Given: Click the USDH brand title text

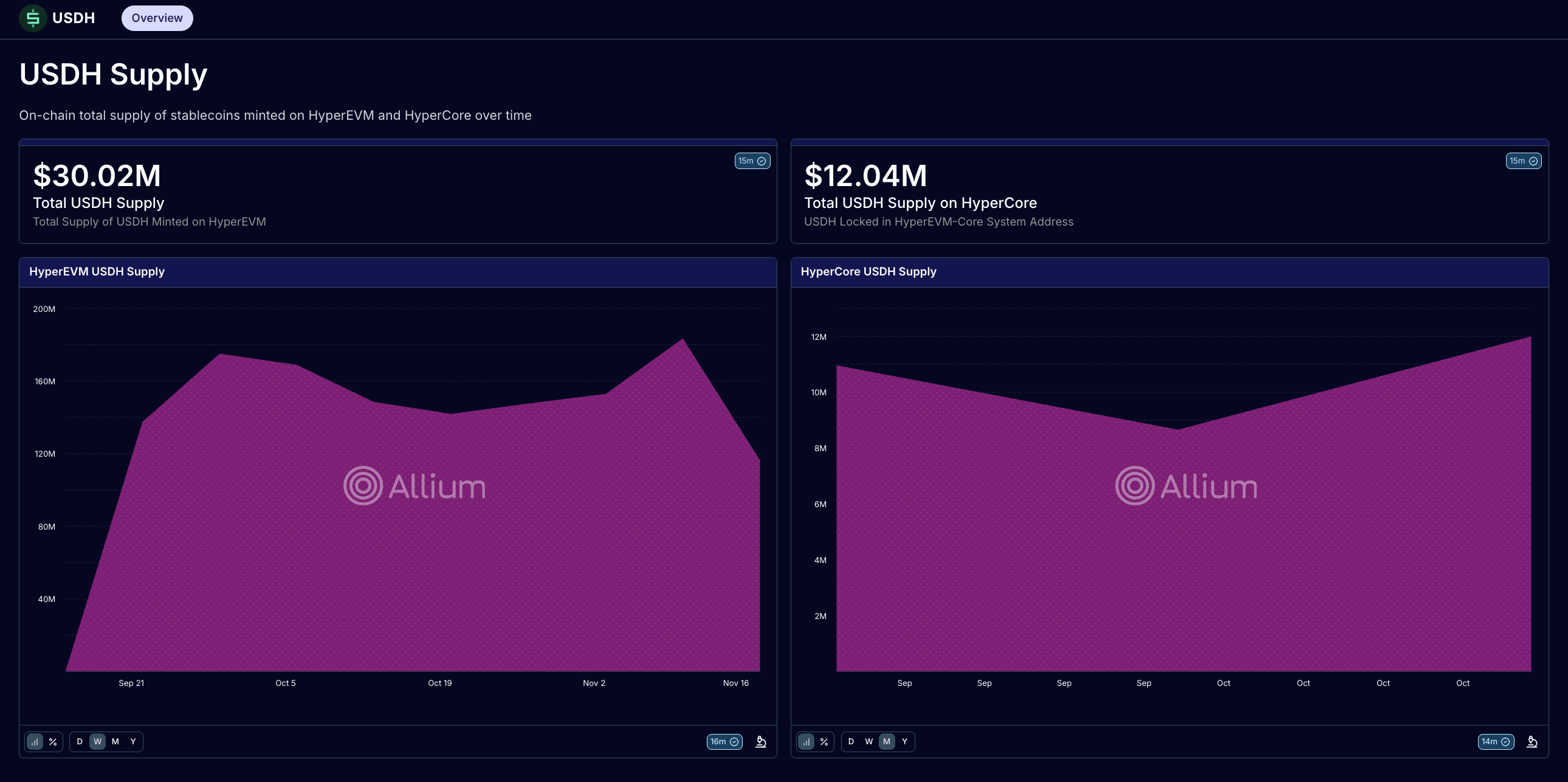Looking at the screenshot, I should (x=74, y=18).
